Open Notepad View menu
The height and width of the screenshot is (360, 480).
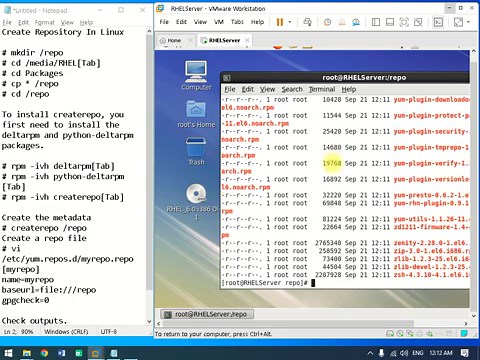67,22
